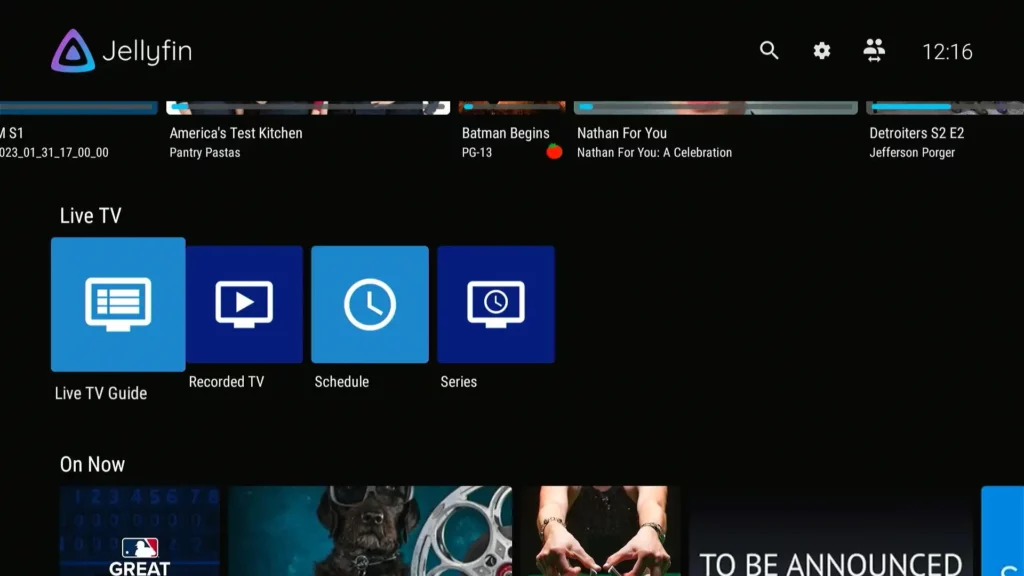
Task: Click the On Now section heading
Action: [92, 464]
